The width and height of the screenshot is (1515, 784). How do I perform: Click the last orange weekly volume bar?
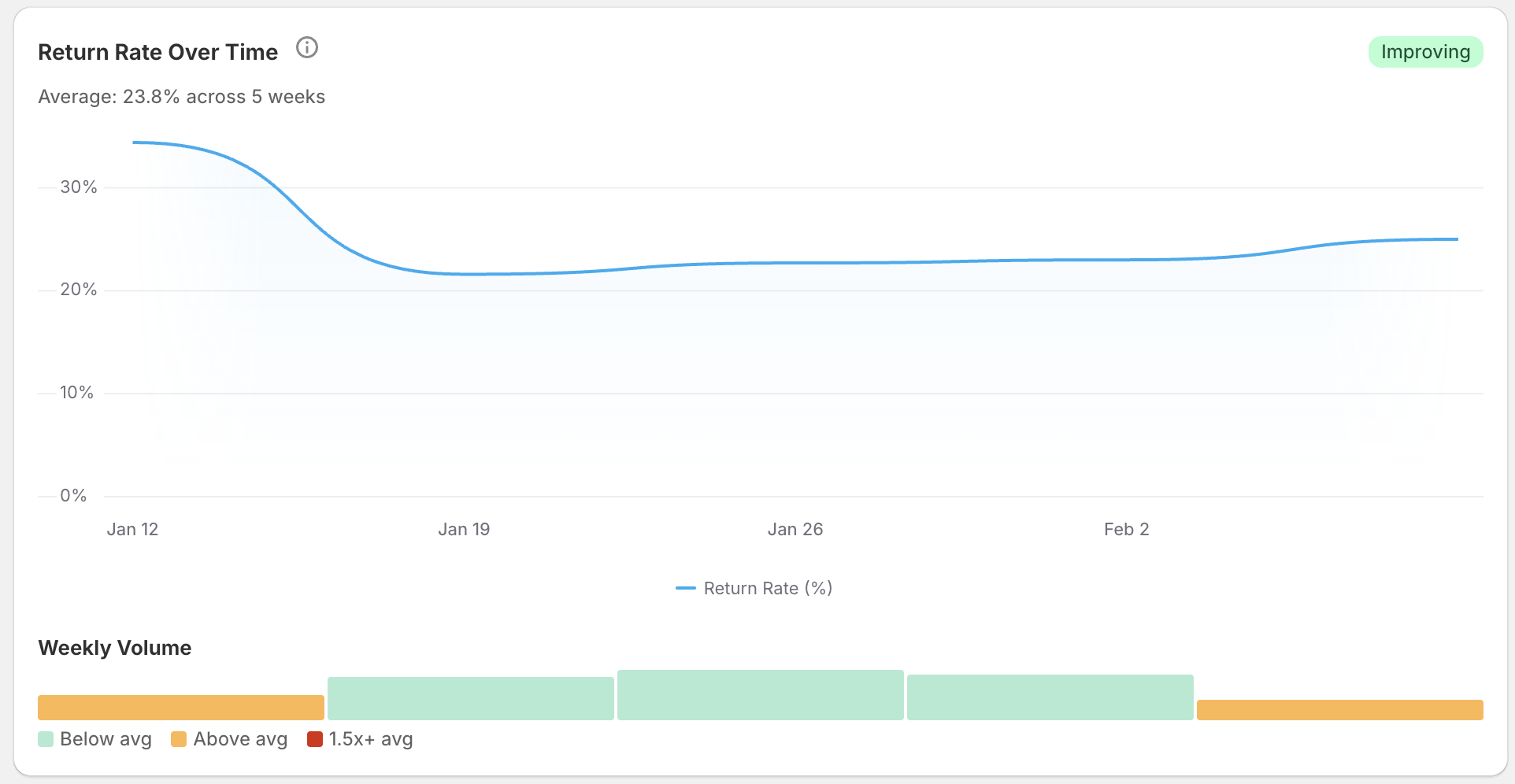1340,709
